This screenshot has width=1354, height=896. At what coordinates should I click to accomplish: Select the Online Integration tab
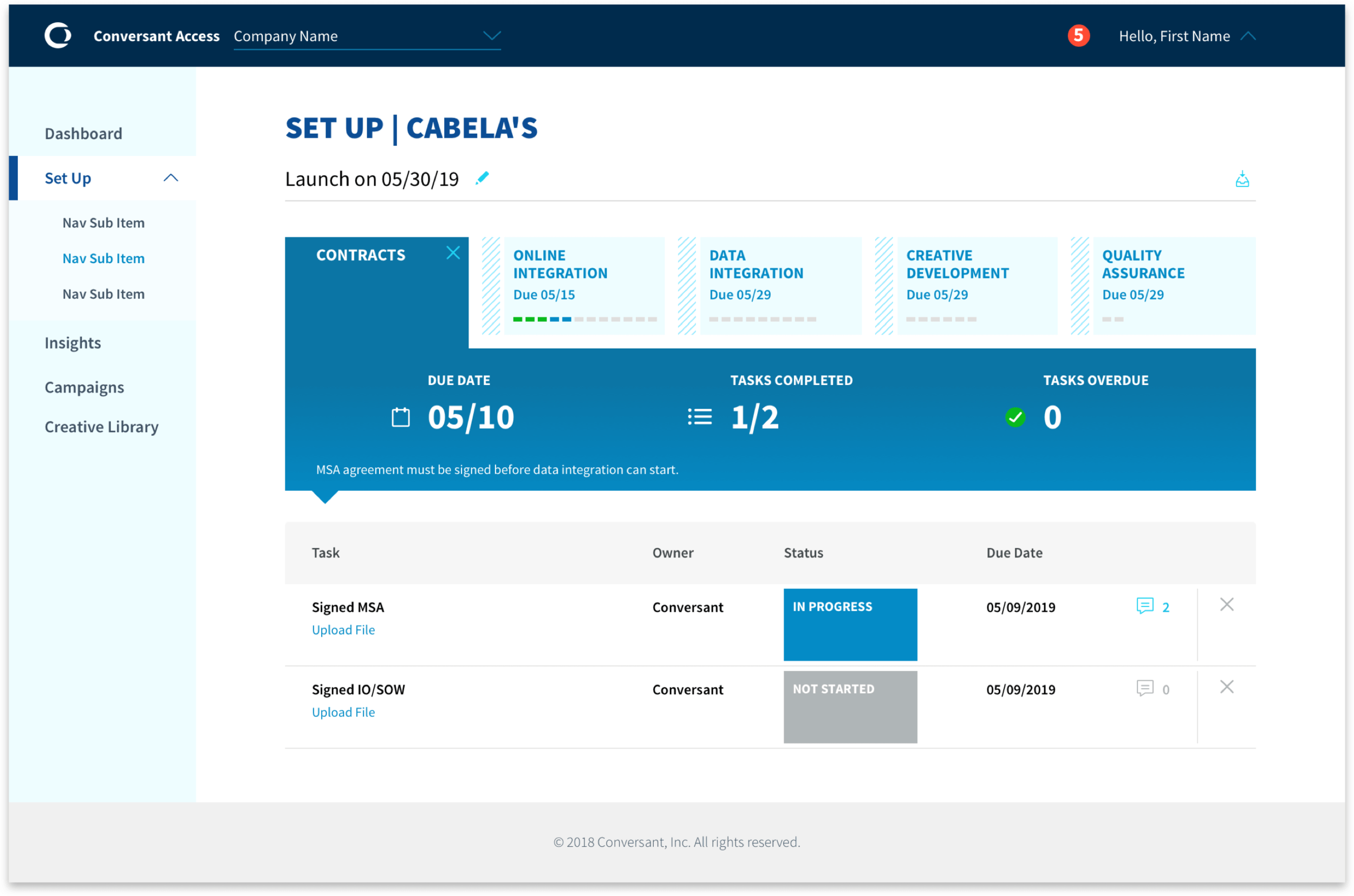click(583, 285)
